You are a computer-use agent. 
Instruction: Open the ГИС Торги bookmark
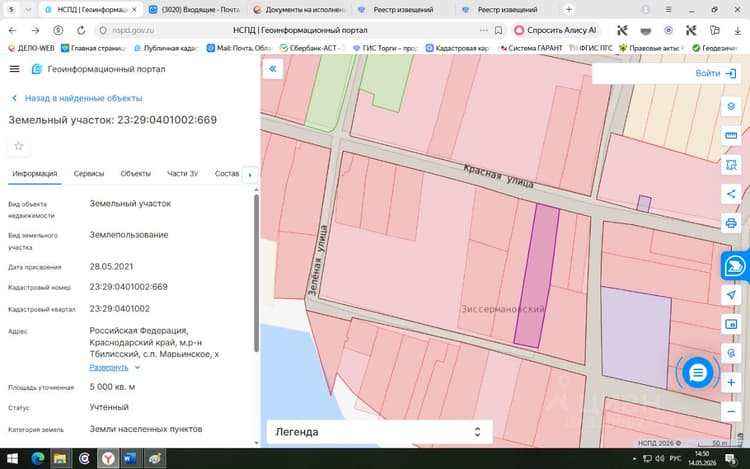pos(386,48)
